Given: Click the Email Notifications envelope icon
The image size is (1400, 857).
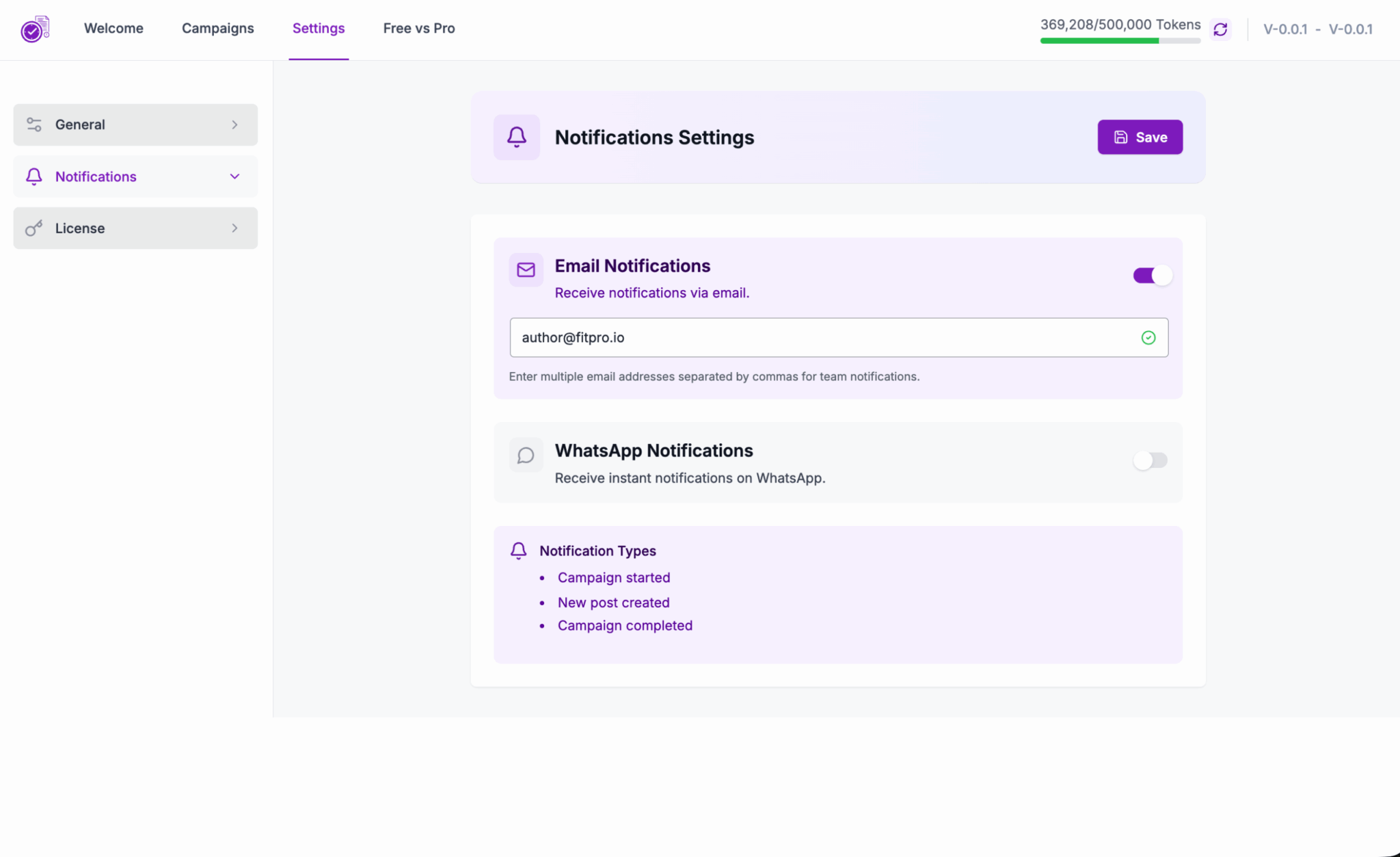Looking at the screenshot, I should [526, 269].
